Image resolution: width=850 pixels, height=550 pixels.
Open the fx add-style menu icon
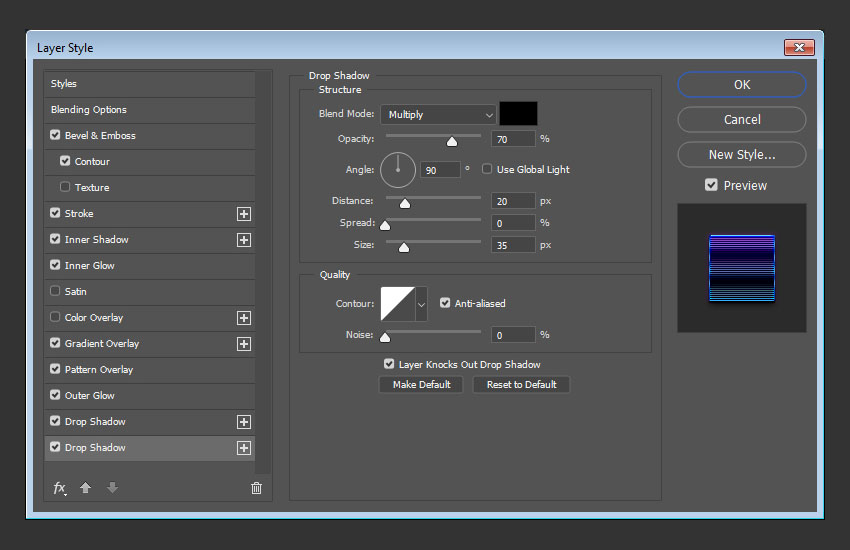coord(60,488)
